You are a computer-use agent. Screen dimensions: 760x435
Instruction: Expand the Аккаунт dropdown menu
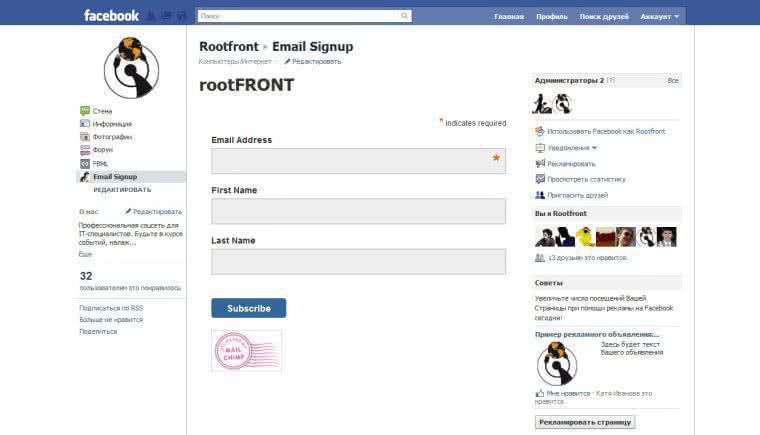tap(659, 16)
